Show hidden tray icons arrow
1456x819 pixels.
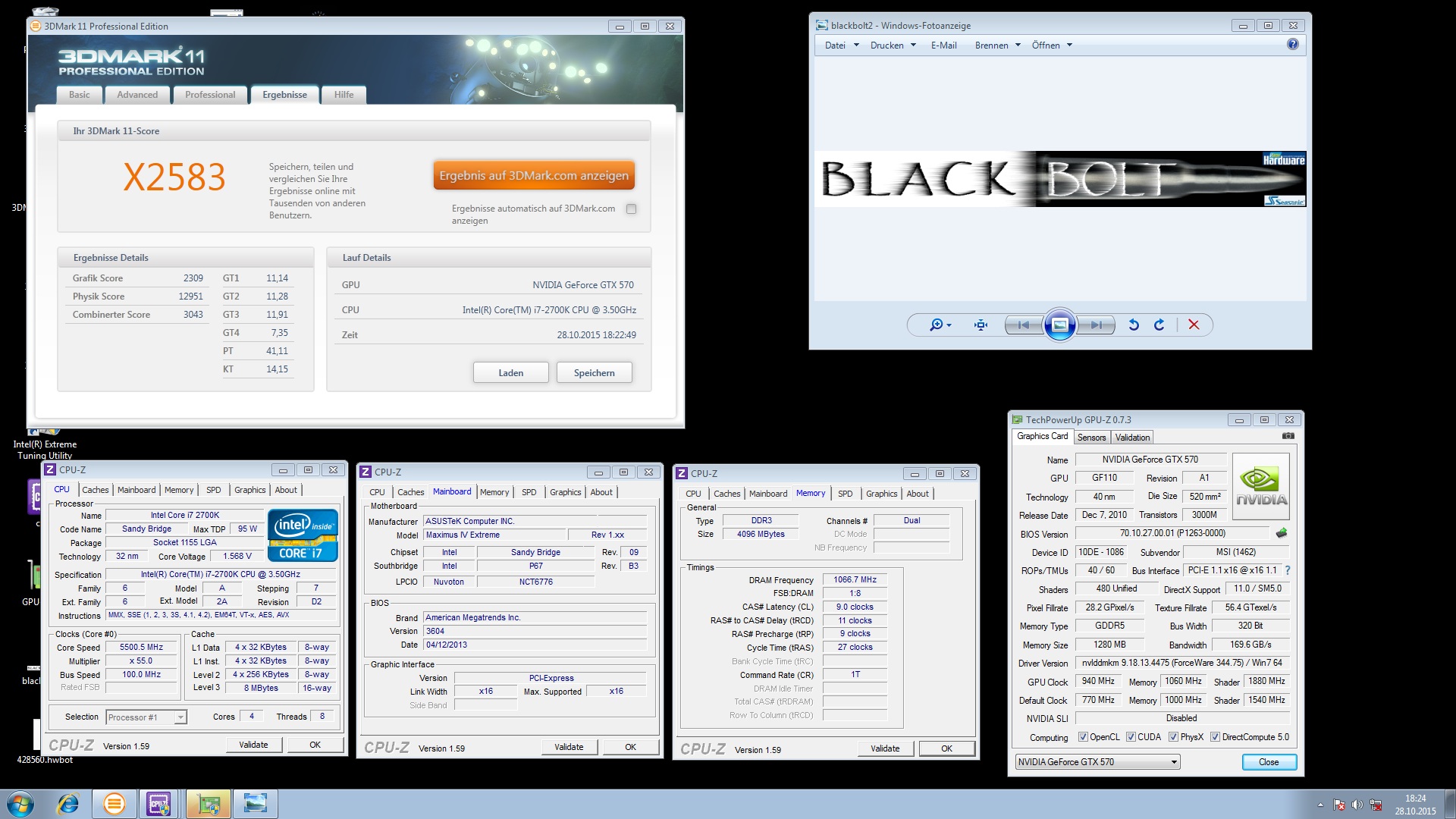tap(1320, 805)
